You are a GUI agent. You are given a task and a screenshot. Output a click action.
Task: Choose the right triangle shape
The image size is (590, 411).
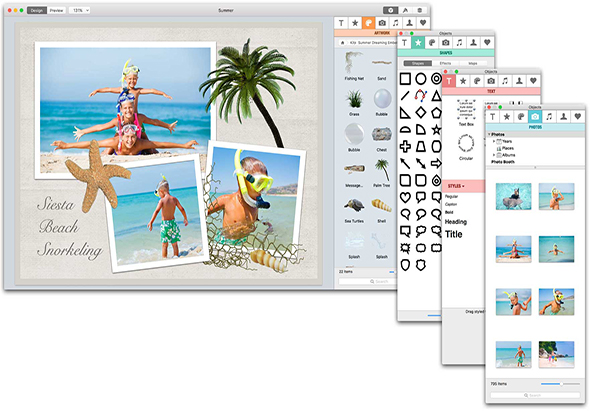[x=405, y=112]
